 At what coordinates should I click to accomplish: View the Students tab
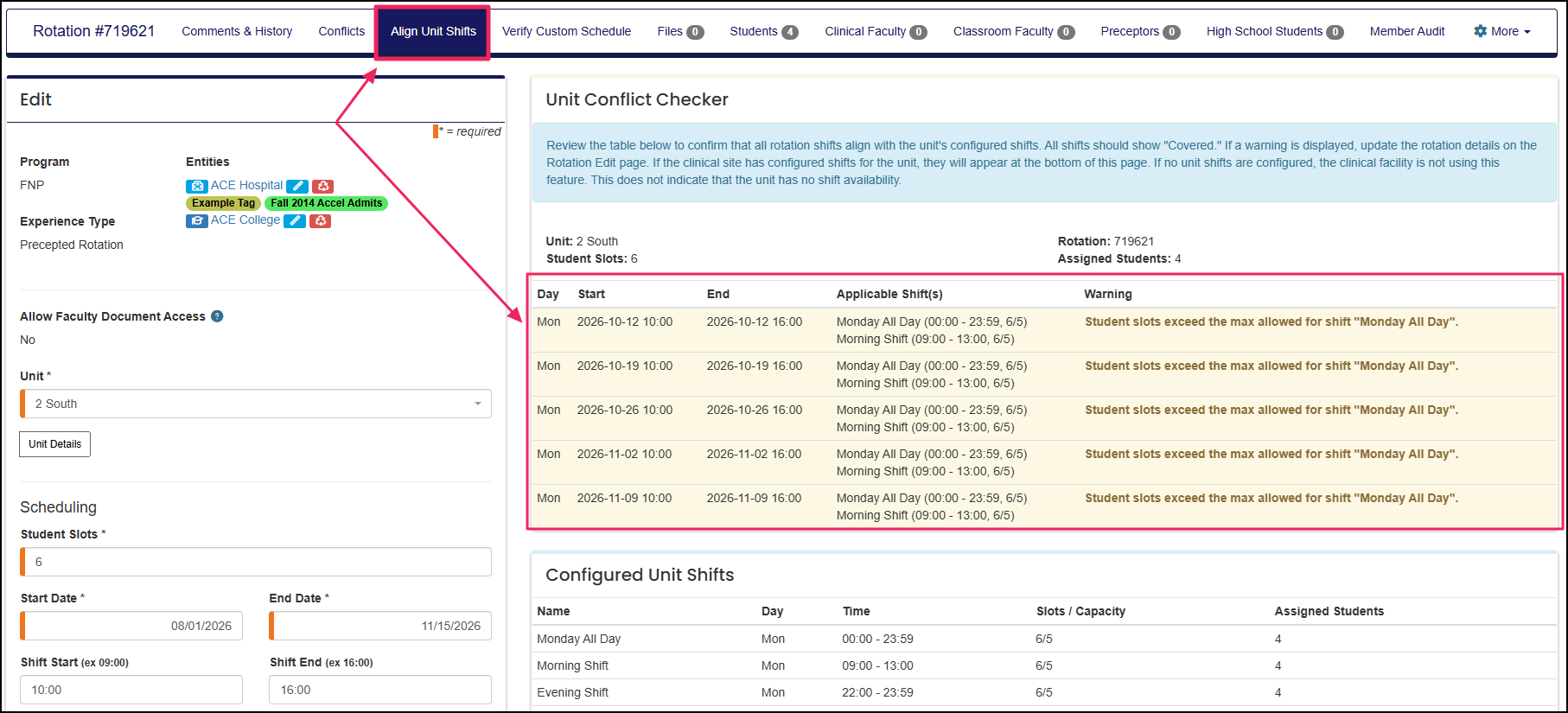[764, 31]
